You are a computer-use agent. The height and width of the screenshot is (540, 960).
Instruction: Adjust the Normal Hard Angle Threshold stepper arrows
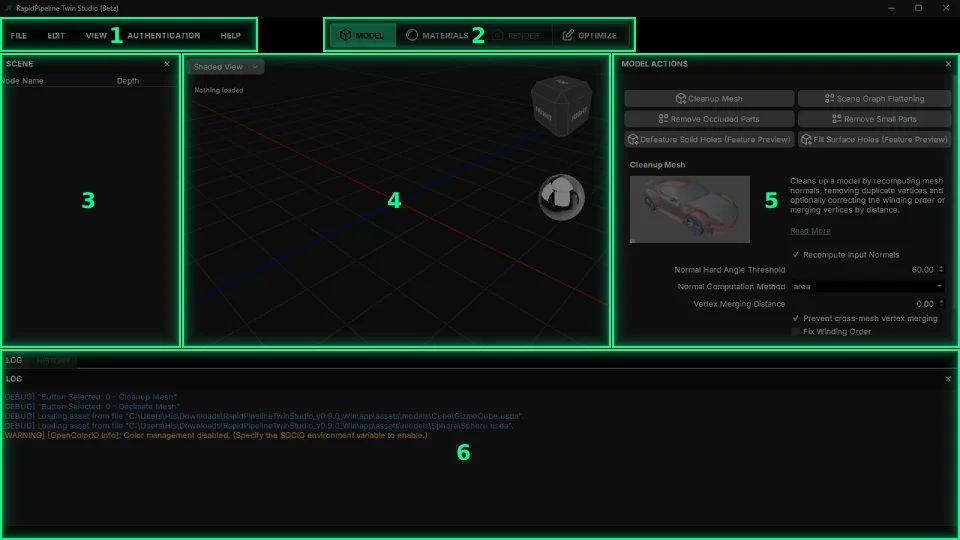pos(941,269)
